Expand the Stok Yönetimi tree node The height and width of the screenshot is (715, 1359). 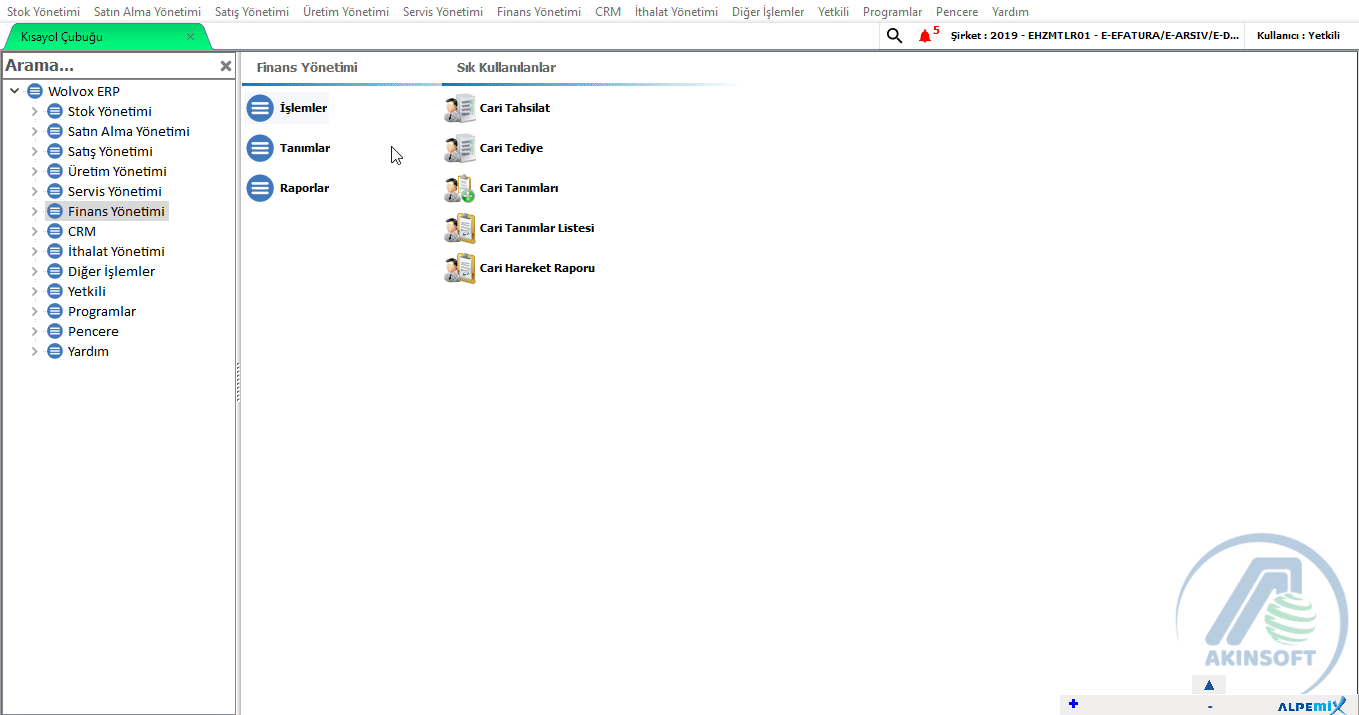point(34,111)
